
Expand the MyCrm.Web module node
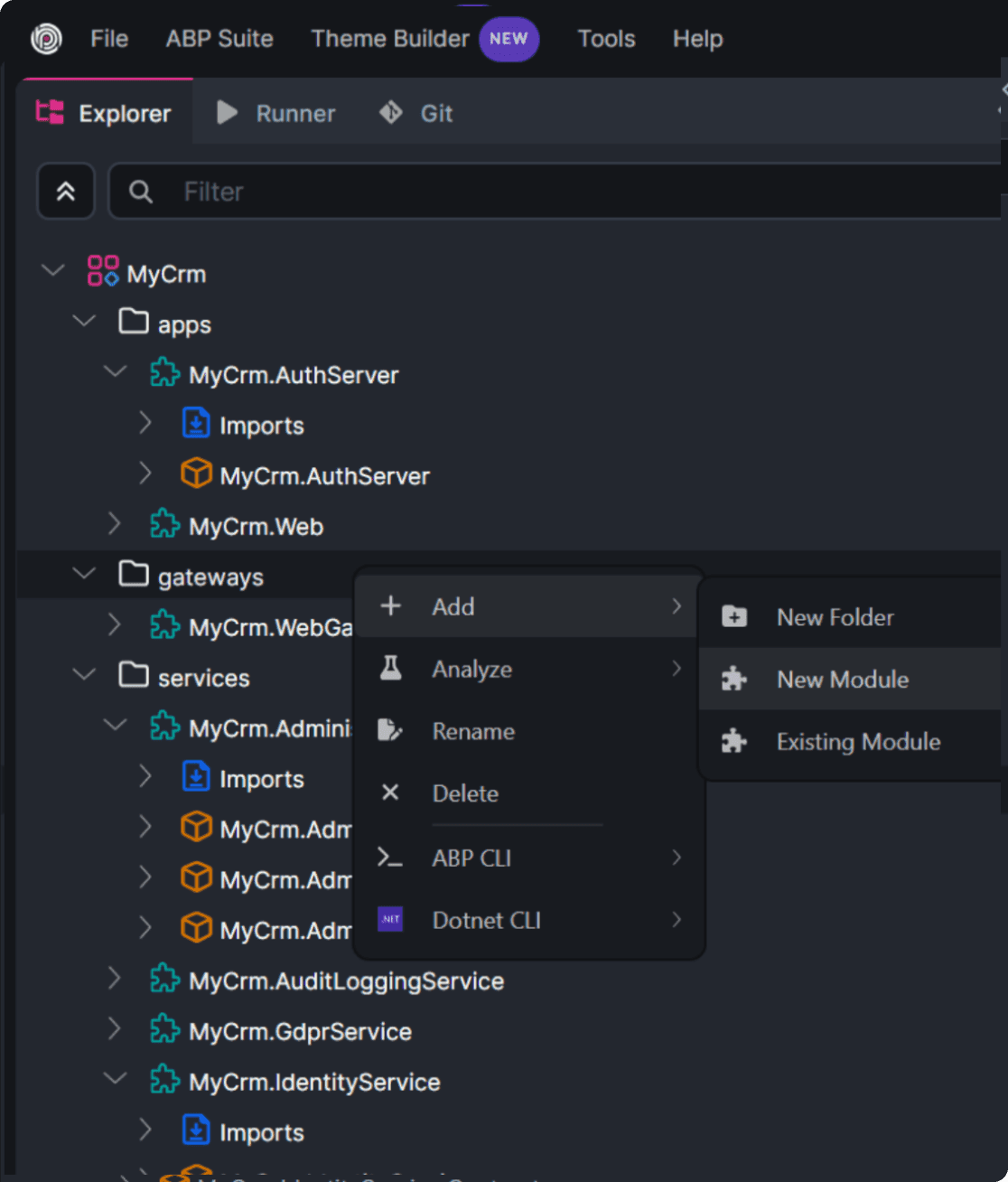tap(115, 524)
